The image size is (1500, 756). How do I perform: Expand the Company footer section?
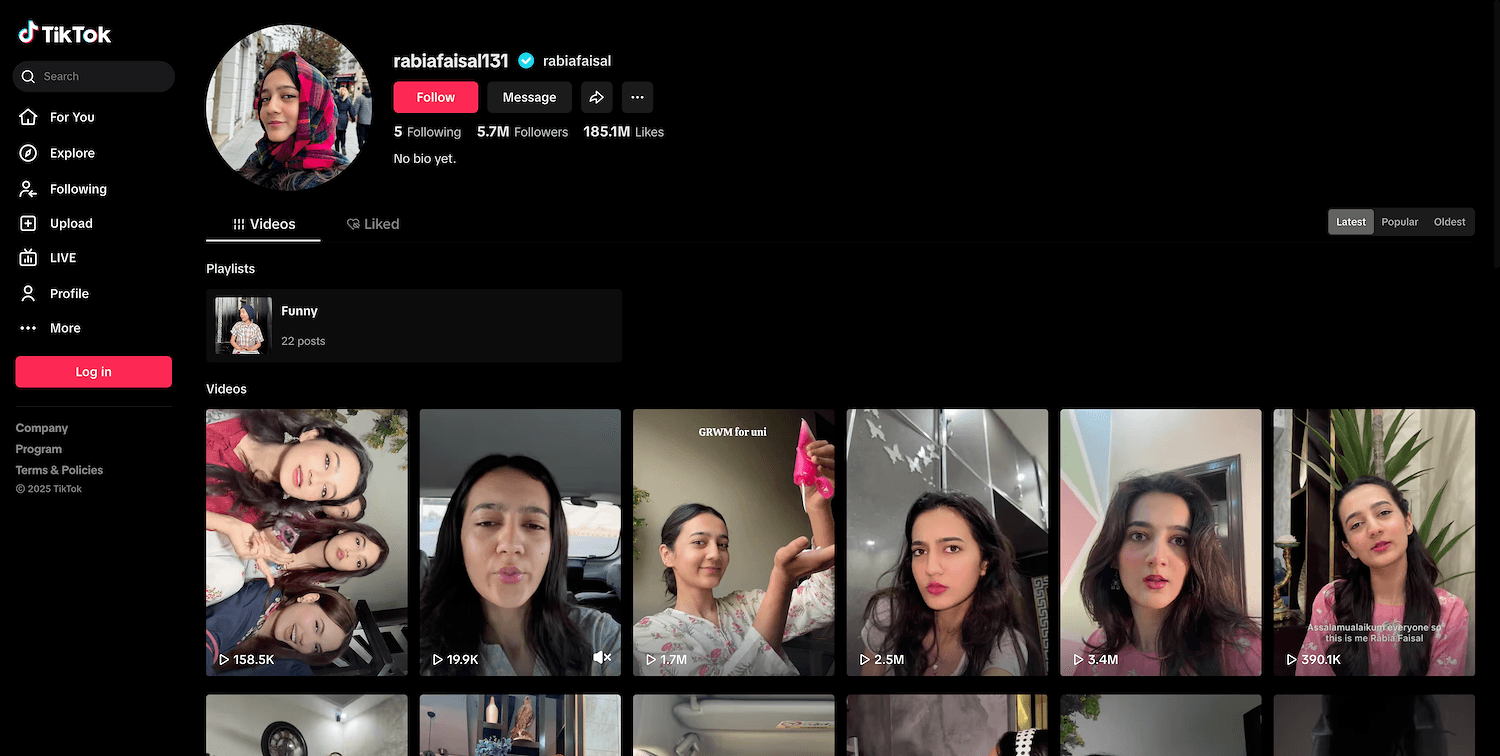(x=42, y=428)
